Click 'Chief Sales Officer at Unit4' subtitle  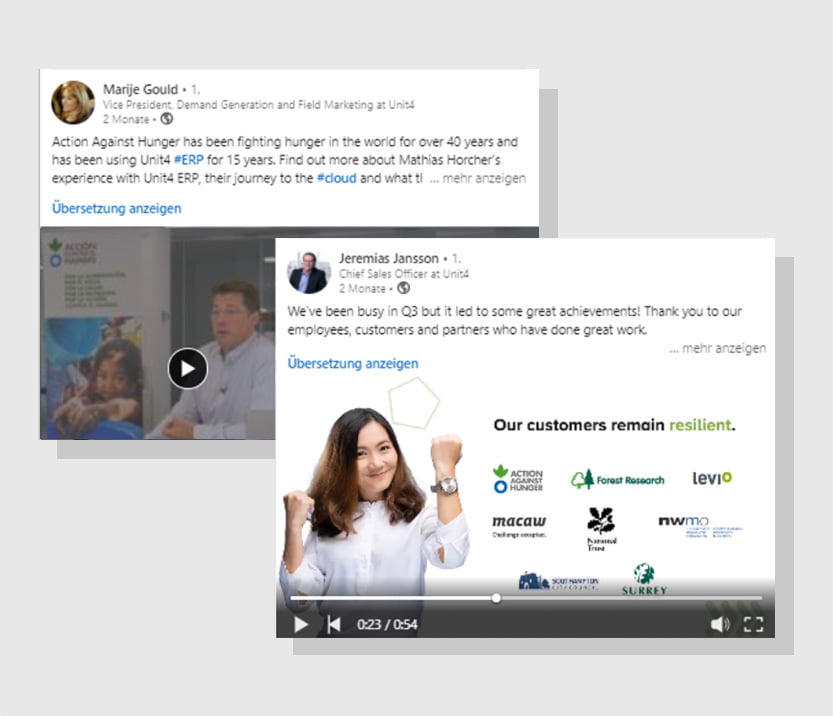click(x=404, y=274)
